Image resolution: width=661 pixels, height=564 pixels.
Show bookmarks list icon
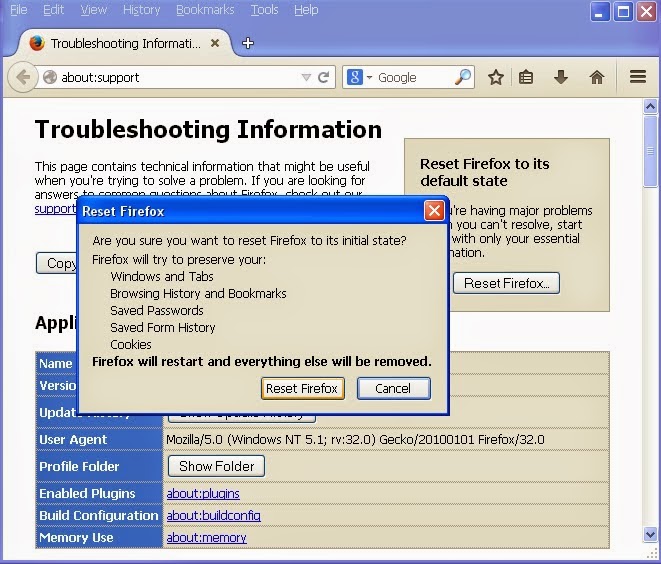pyautogui.click(x=526, y=77)
